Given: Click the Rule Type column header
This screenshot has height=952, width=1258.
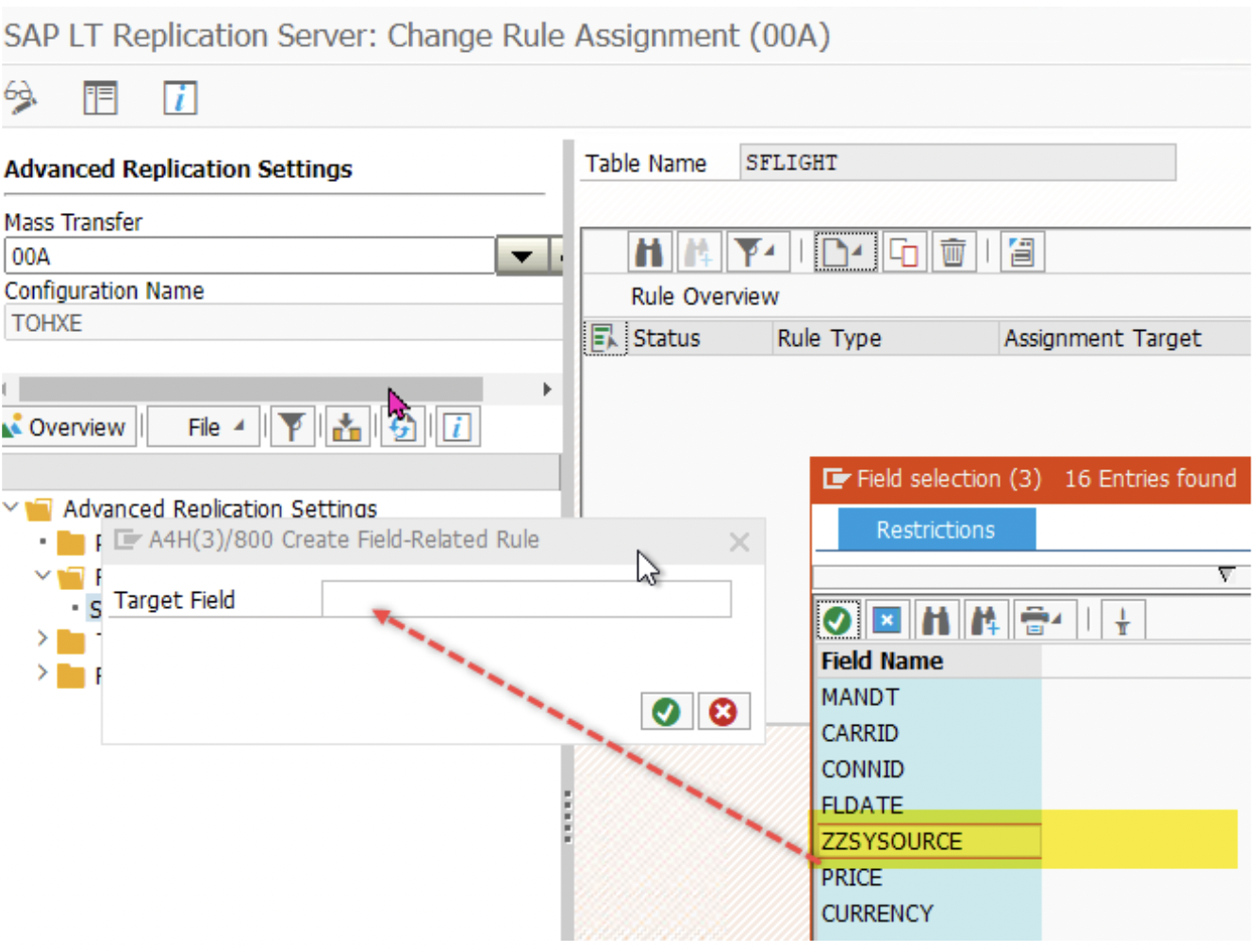Looking at the screenshot, I should (x=885, y=337).
